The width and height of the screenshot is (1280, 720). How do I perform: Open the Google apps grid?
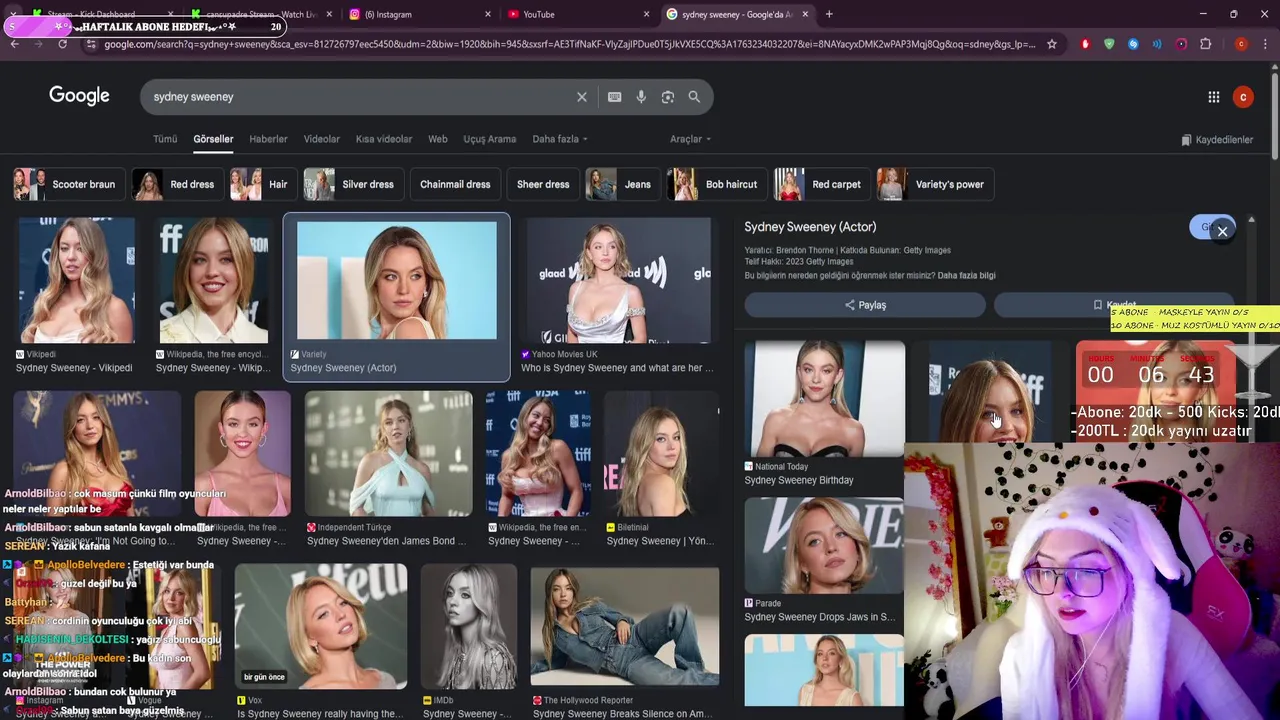point(1213,97)
